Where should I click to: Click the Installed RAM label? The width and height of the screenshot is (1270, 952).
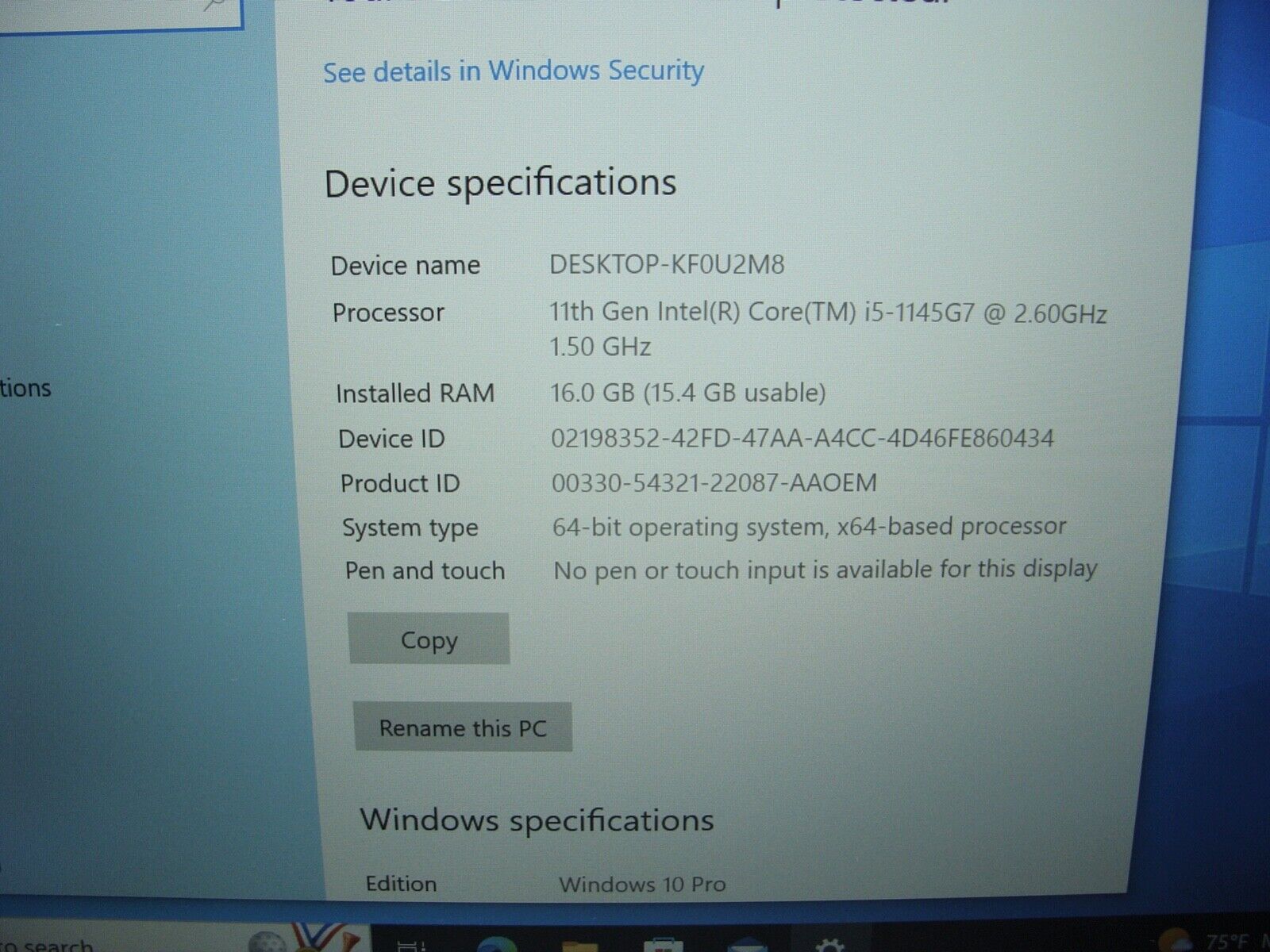pos(415,393)
